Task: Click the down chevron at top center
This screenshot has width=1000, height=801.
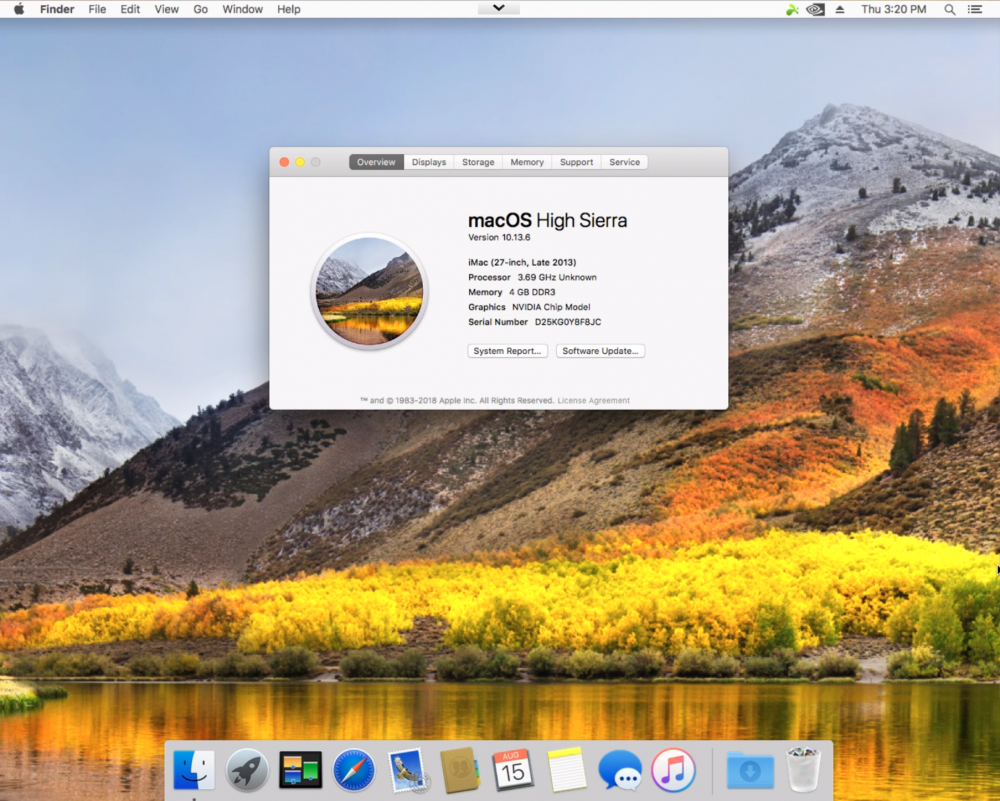Action: click(x=499, y=8)
